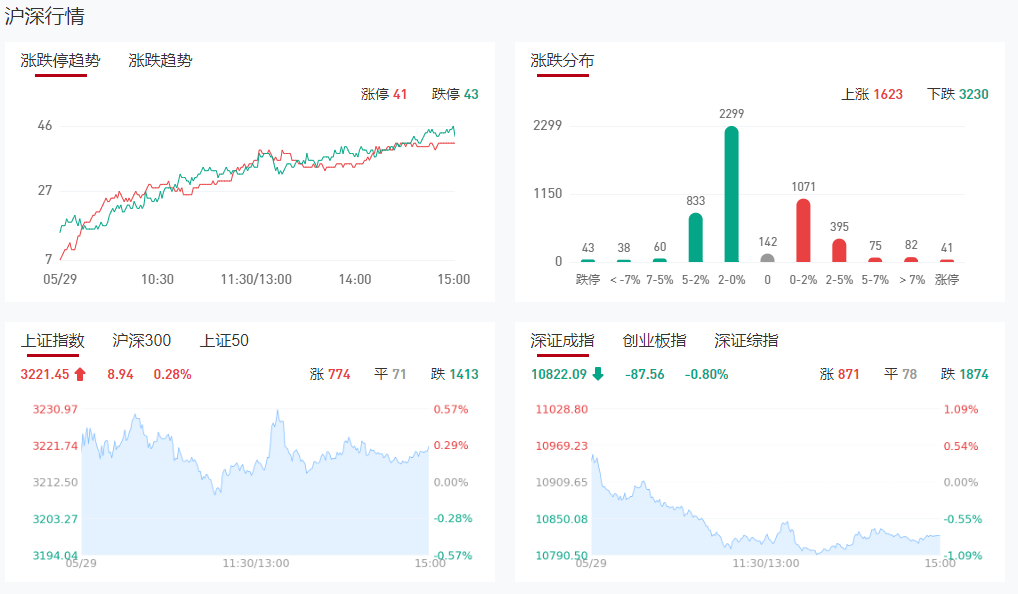
Task: Open the 上证50 tab
Action: click(224, 340)
